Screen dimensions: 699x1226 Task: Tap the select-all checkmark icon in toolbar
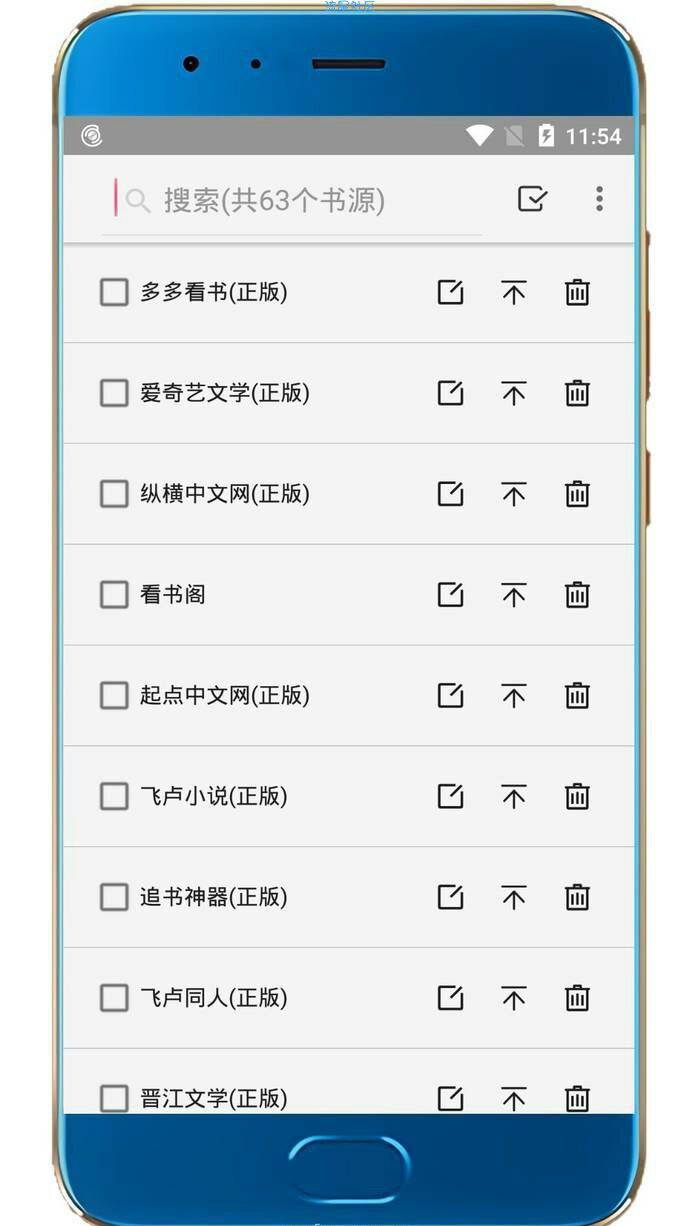click(532, 199)
